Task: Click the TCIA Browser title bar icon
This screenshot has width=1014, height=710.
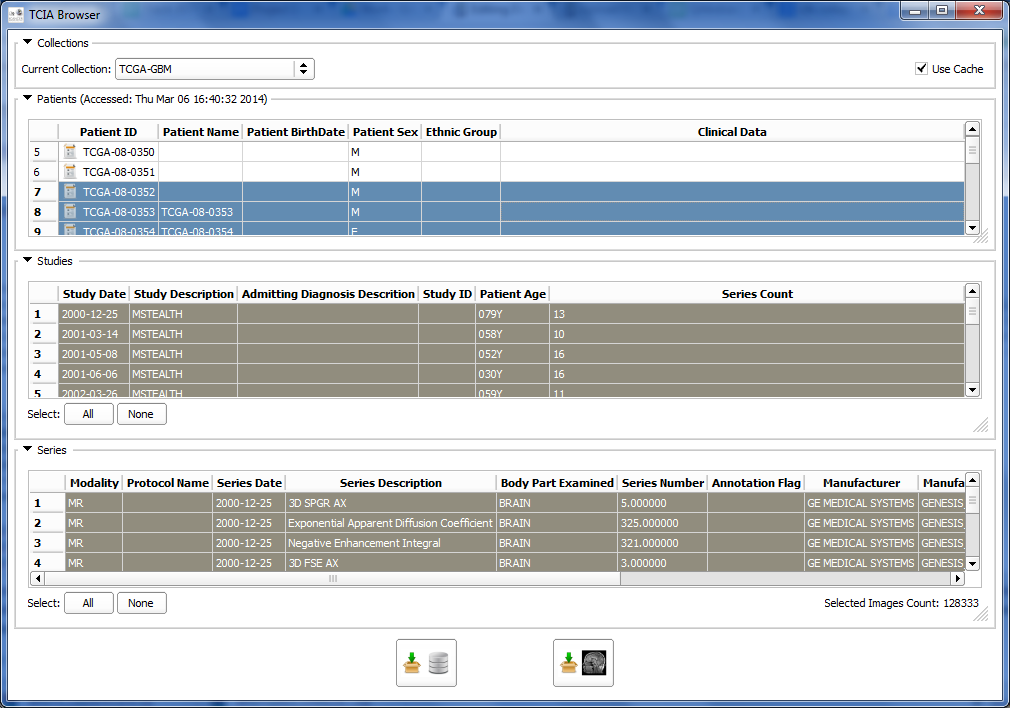Action: point(15,13)
